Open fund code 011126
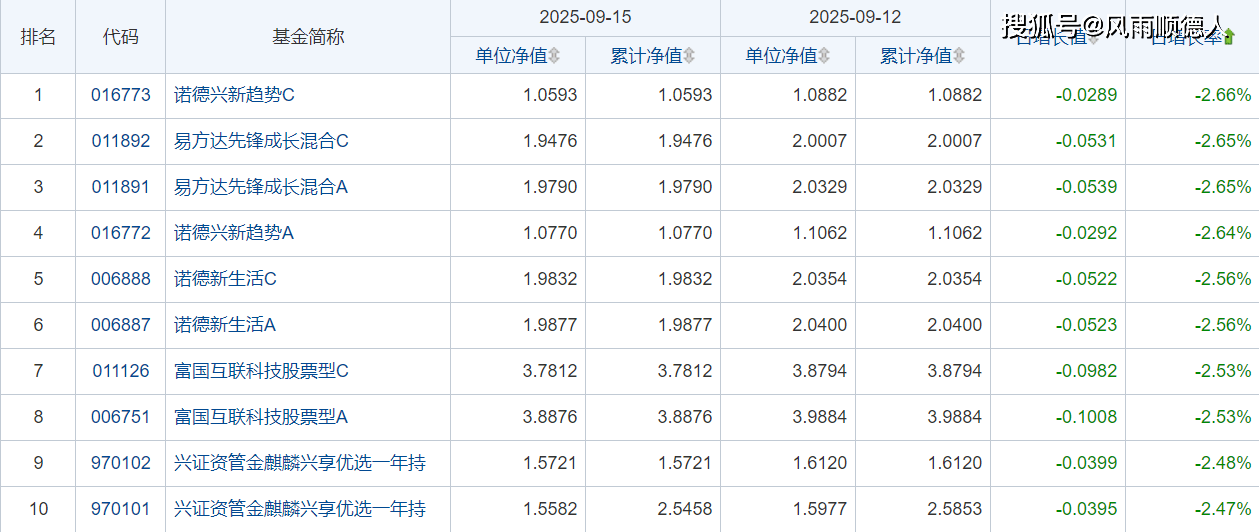Screen dimensions: 1259x532 point(121,371)
